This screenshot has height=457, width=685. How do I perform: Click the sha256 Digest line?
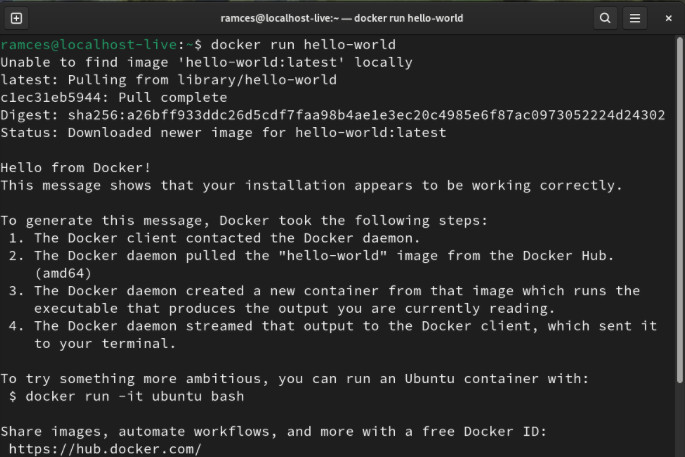click(x=333, y=115)
